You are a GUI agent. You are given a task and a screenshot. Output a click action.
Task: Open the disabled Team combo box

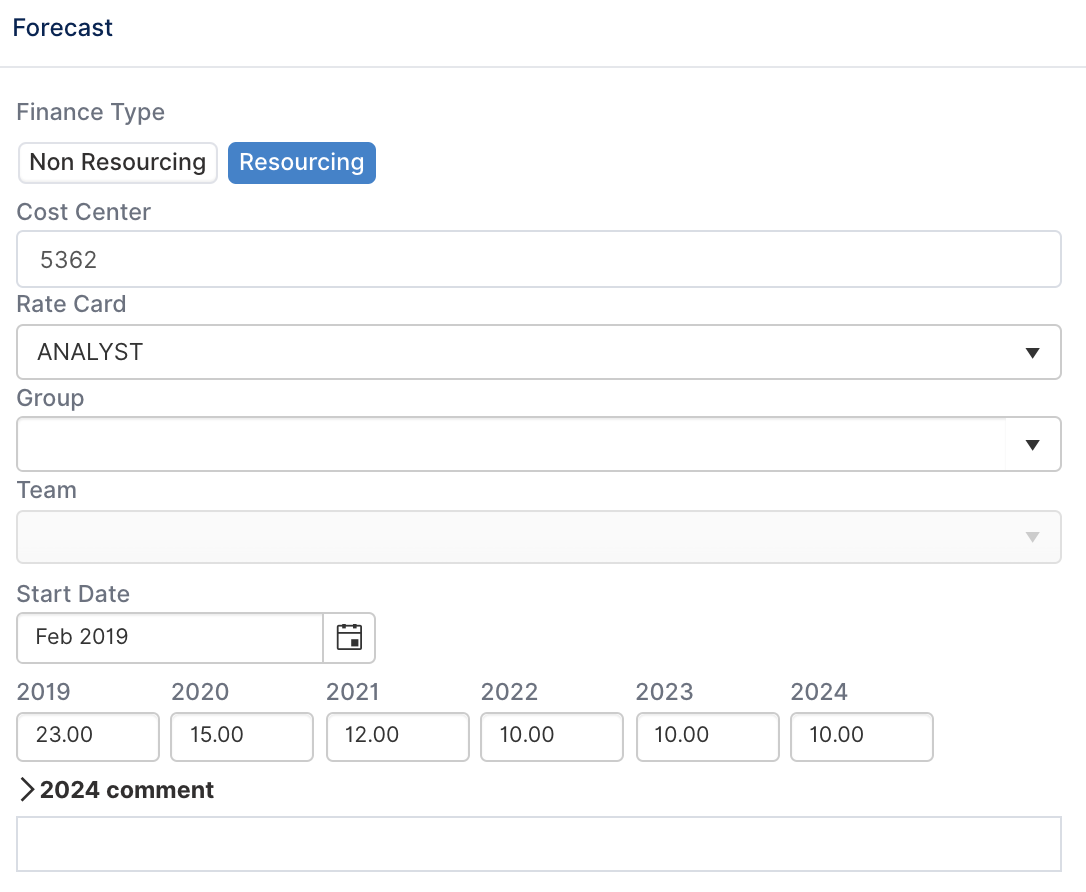coord(539,537)
